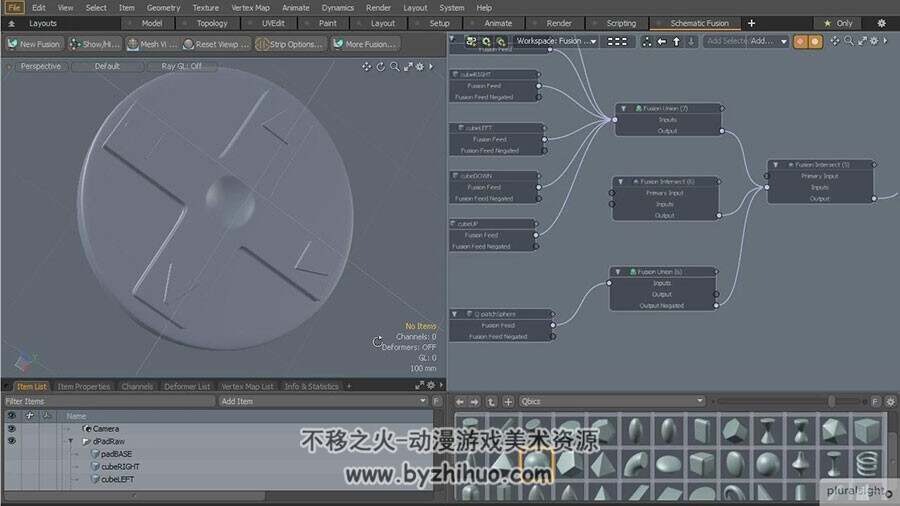
Task: Open the Geometry menu
Action: [163, 8]
